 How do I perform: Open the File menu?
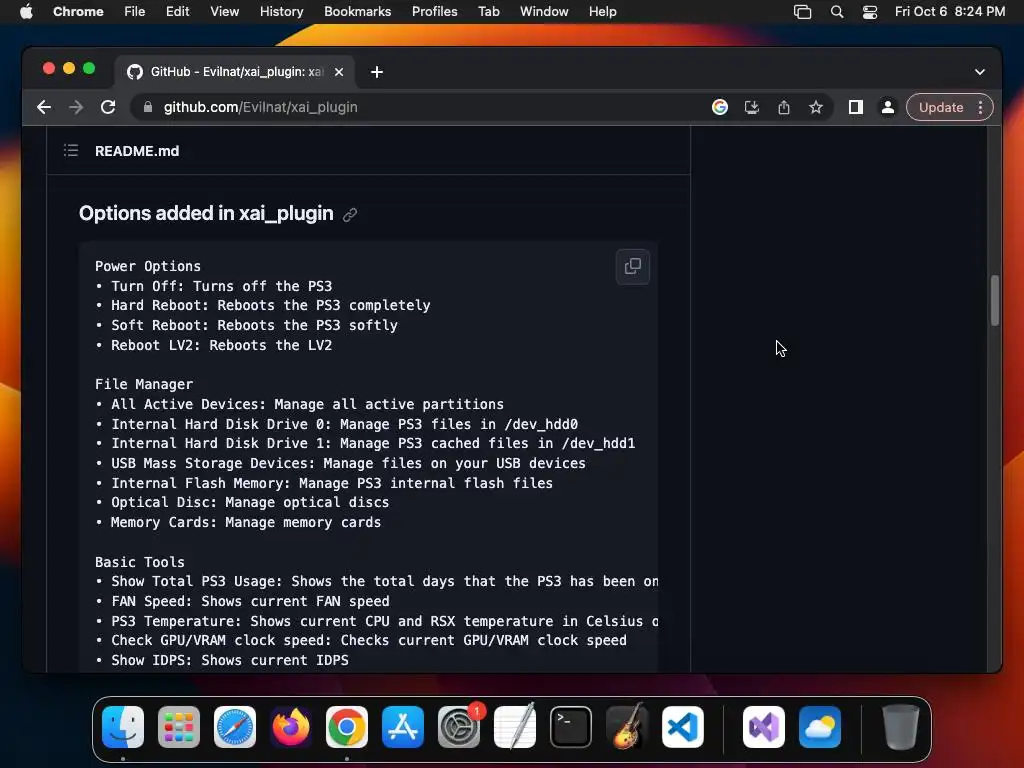[x=135, y=12]
